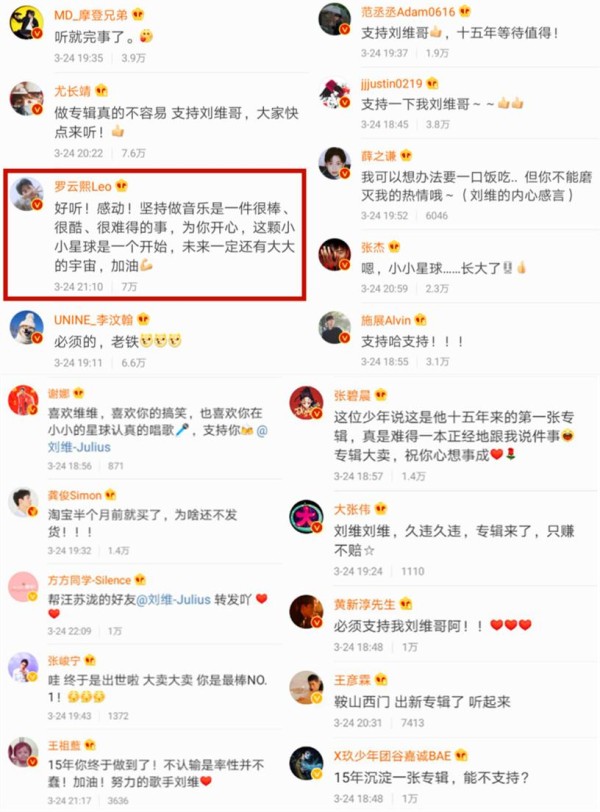600x812 pixels.
Task: Open 龚俊Simon's profile avatar
Action: click(23, 502)
